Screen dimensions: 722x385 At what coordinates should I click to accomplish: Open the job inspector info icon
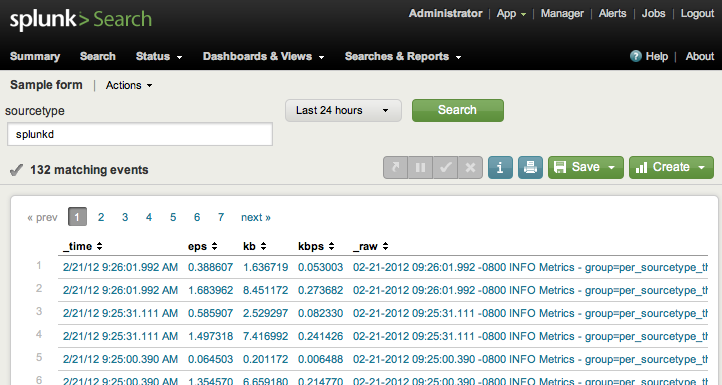pos(500,167)
